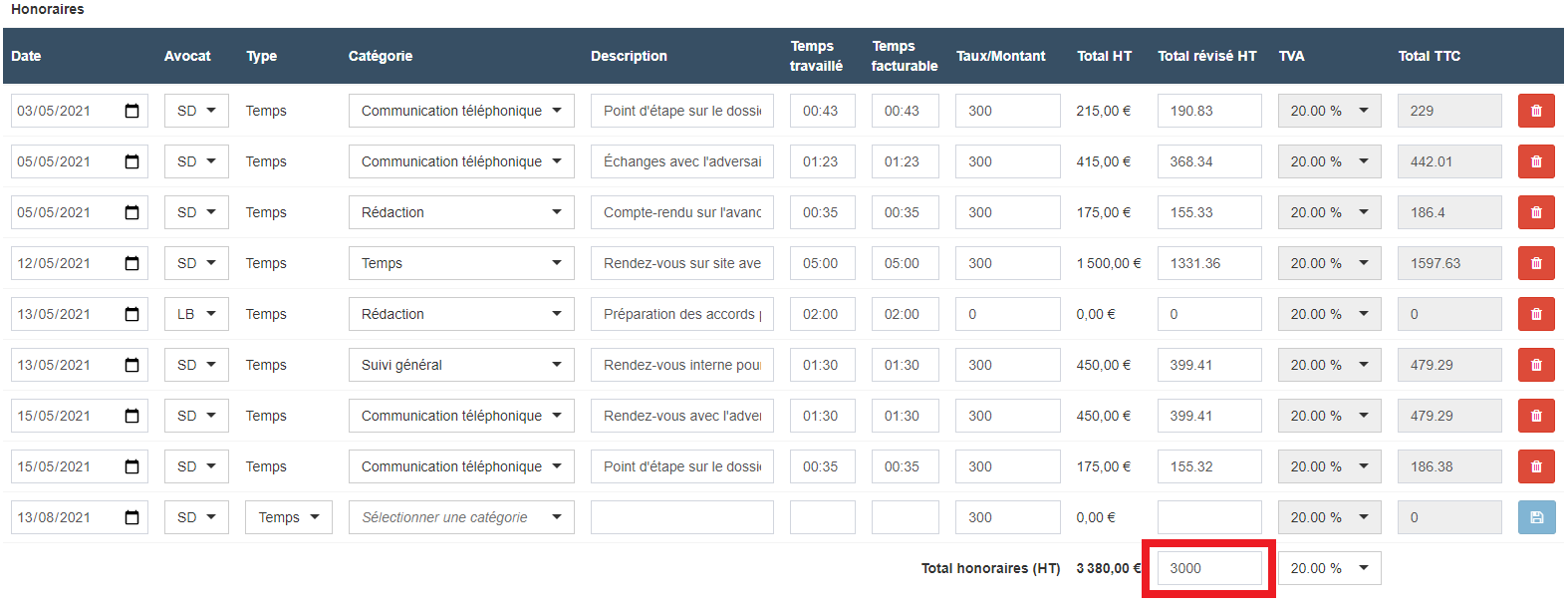1568x607 pixels.
Task: Open the Suivi général category dropdown
Action: (461, 365)
